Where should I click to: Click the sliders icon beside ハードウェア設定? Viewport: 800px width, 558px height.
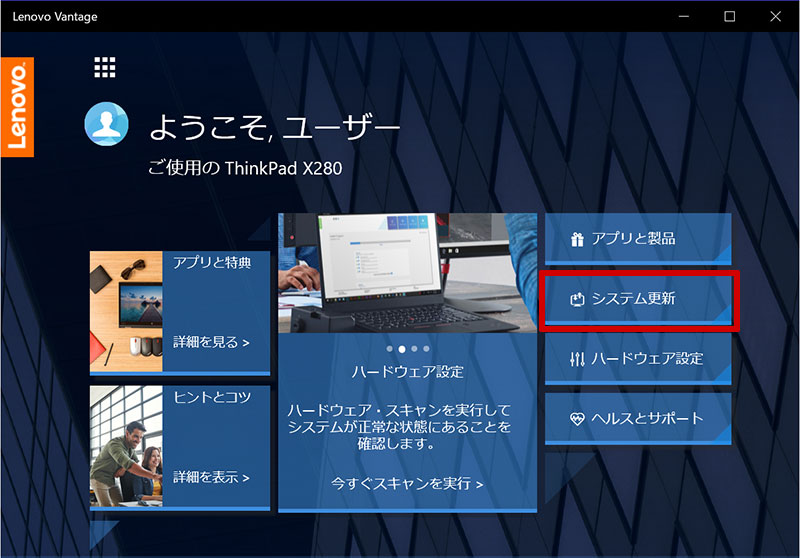point(577,359)
